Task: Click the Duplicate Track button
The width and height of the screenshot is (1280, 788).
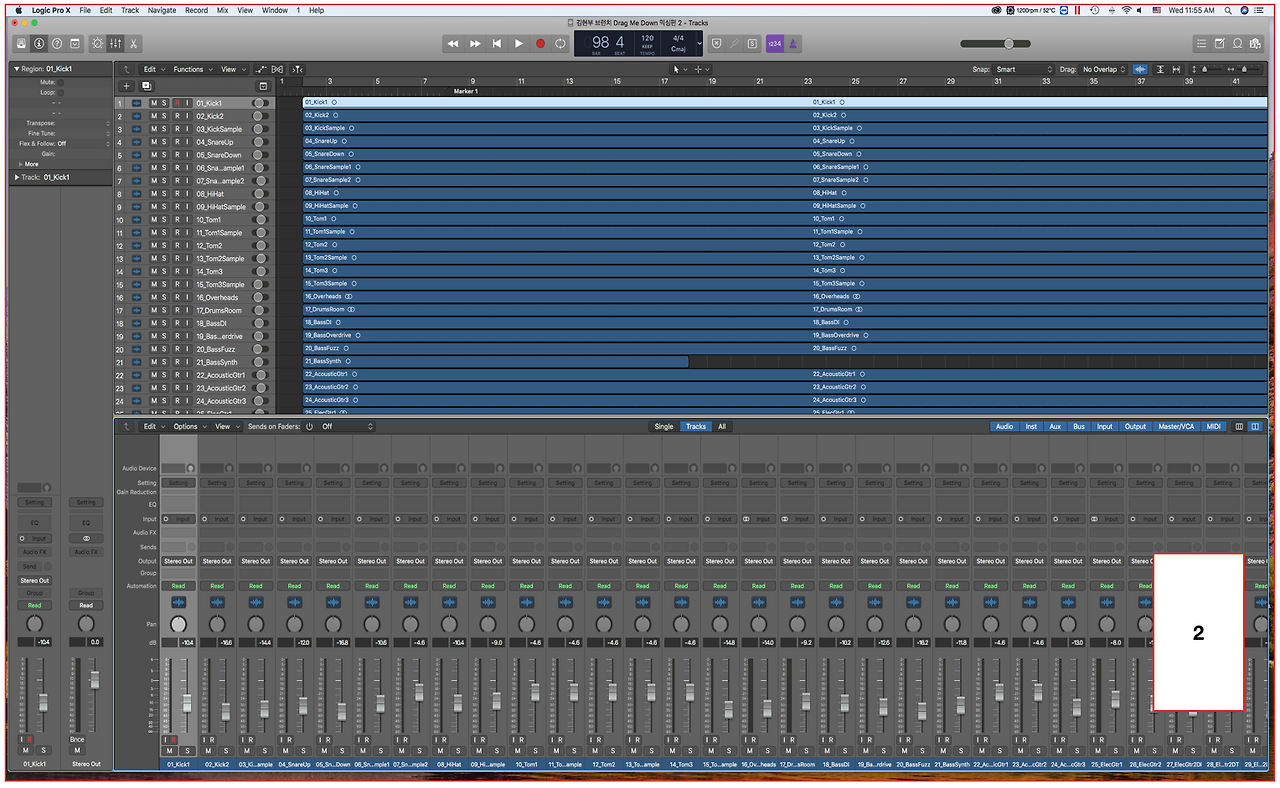Action: click(146, 86)
